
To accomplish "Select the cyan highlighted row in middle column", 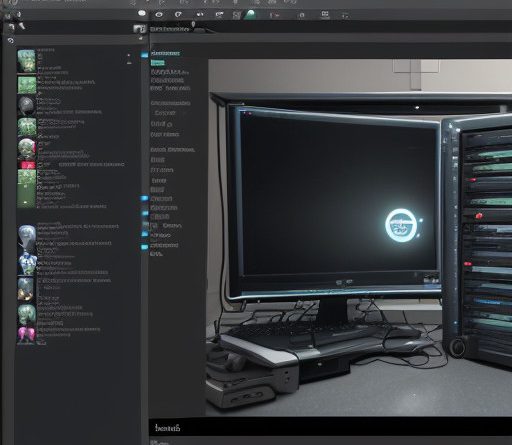I will (165, 53).
